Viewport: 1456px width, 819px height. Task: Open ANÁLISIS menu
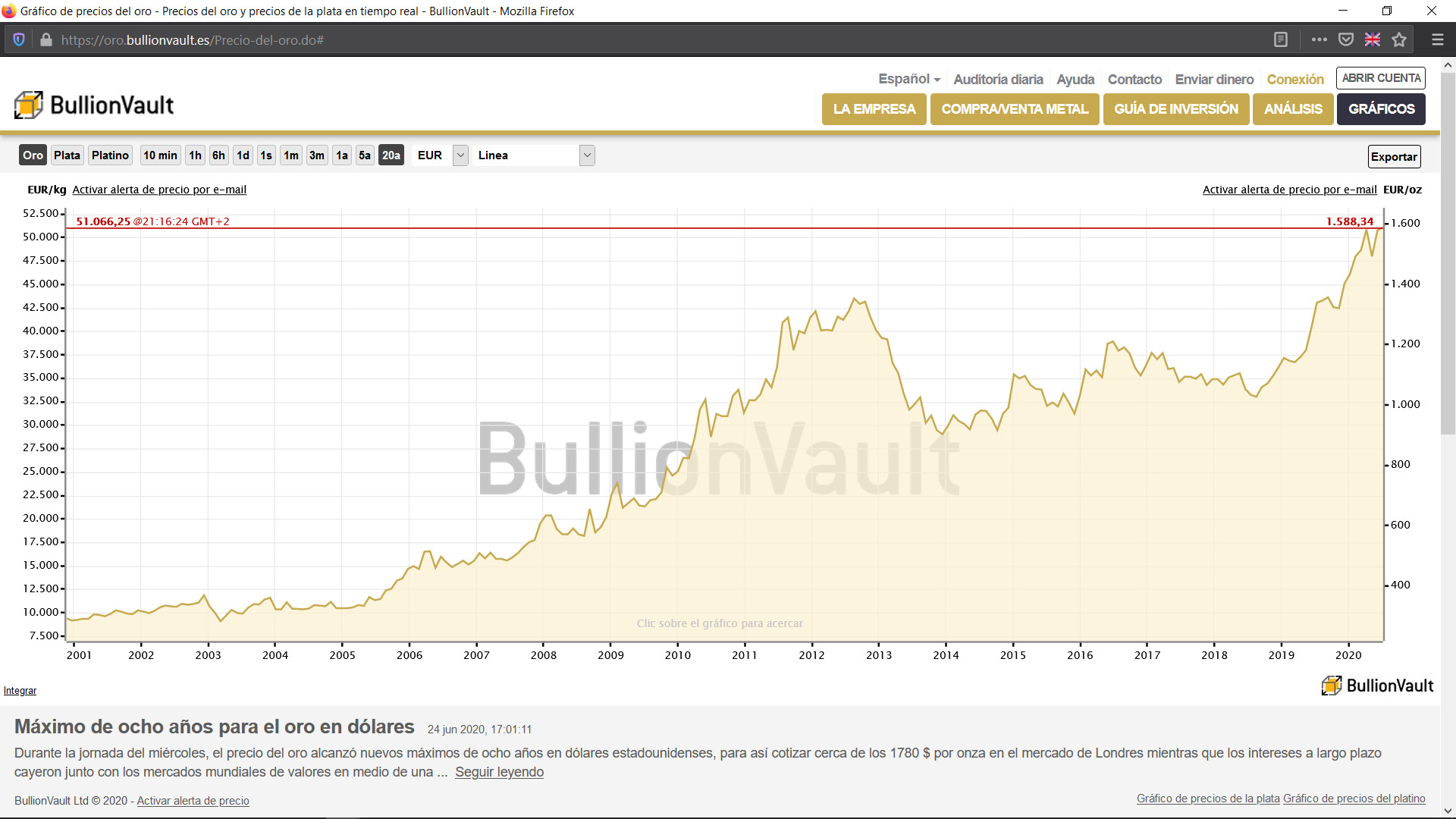(1293, 109)
